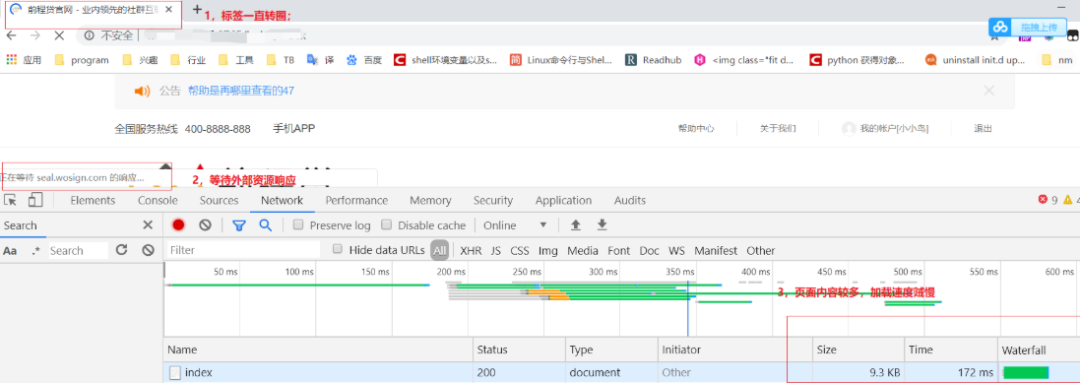Viewport: 1080px width, 383px height.
Task: Filter network requests by Img
Action: tap(548, 251)
